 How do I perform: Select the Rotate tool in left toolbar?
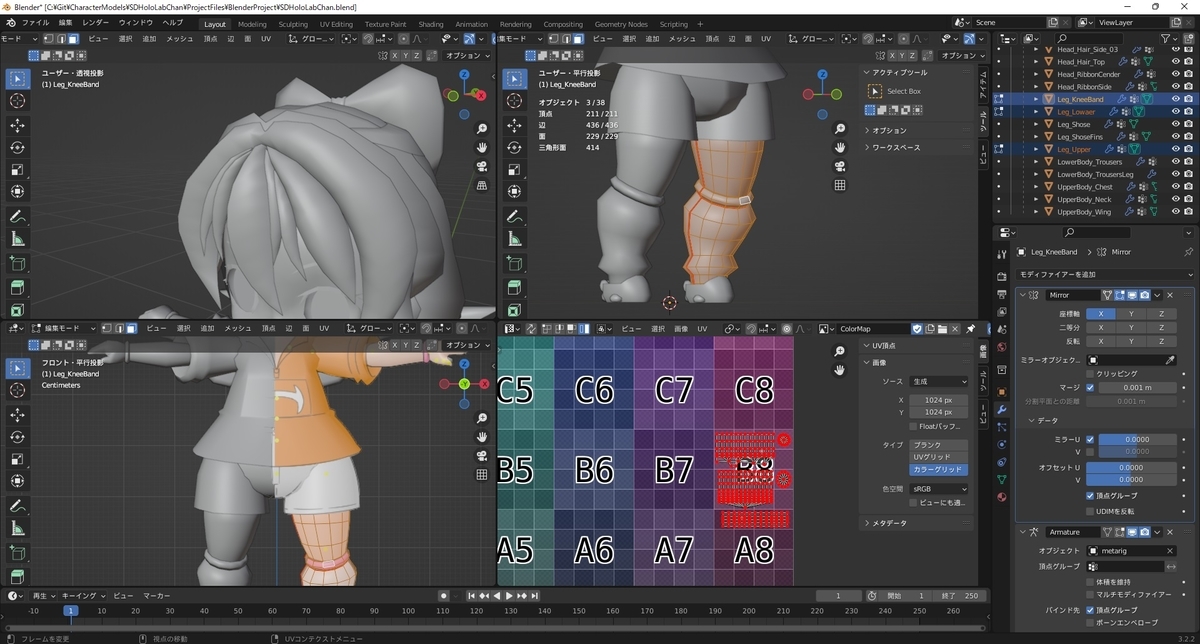coord(17,147)
